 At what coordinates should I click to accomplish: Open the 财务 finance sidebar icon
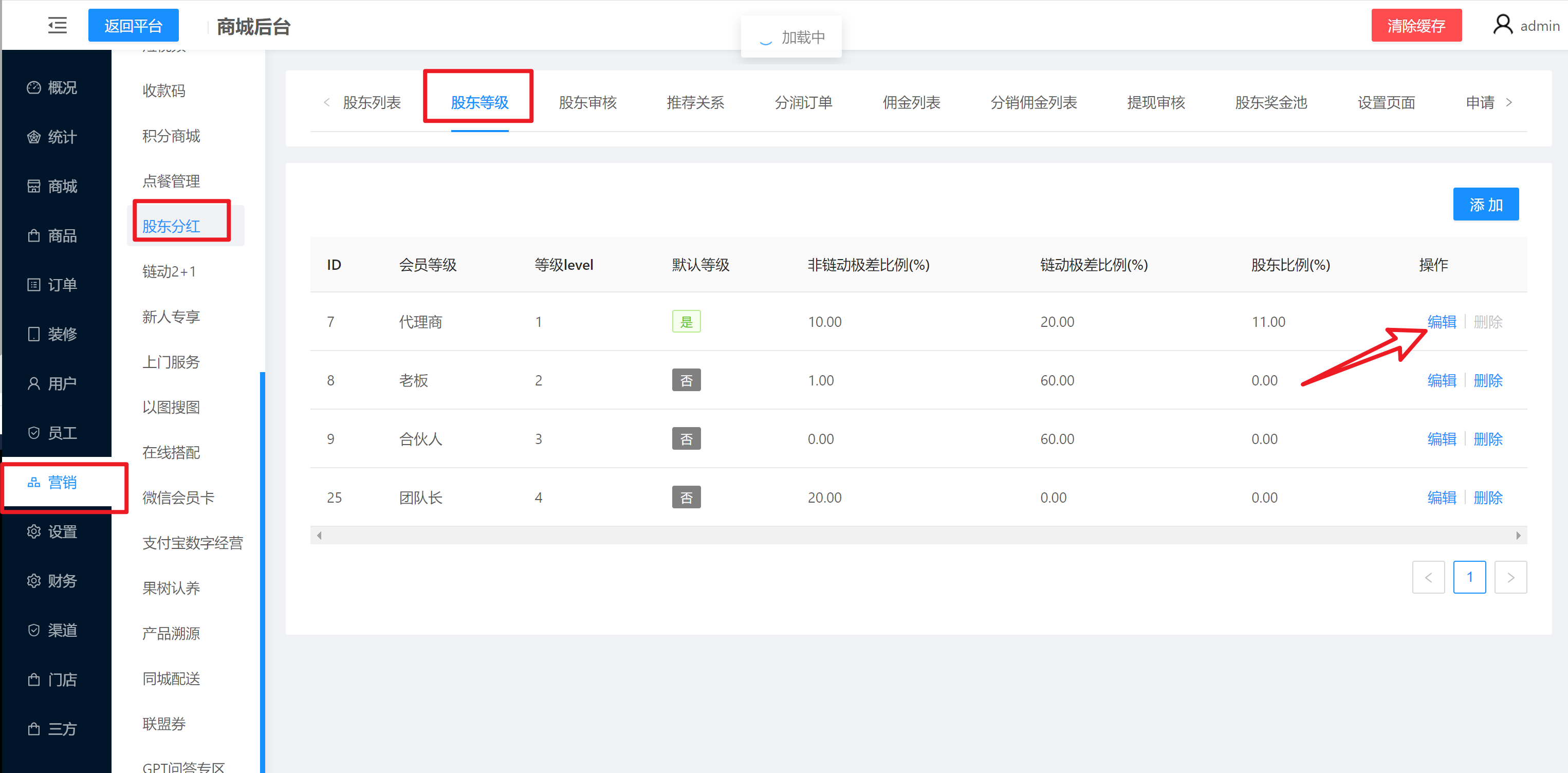tap(34, 581)
